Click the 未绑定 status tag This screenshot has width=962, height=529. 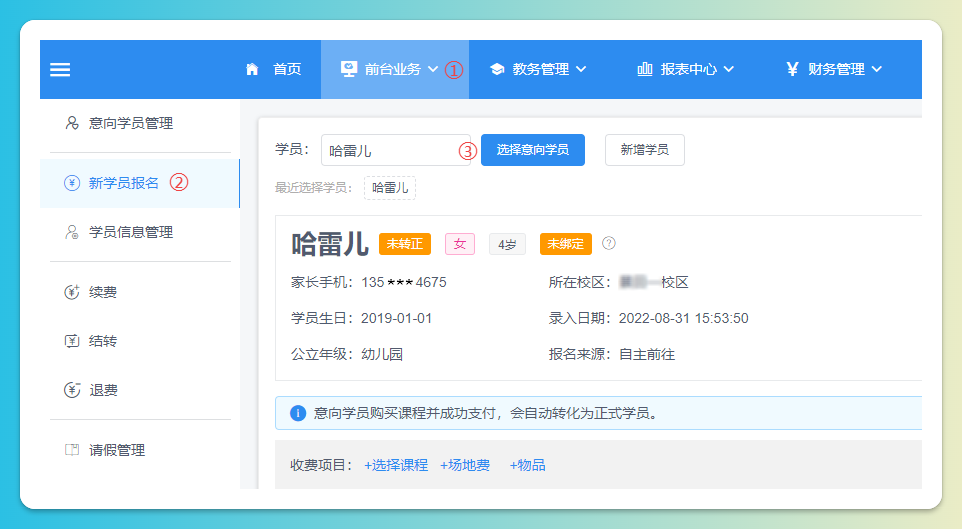click(x=566, y=244)
